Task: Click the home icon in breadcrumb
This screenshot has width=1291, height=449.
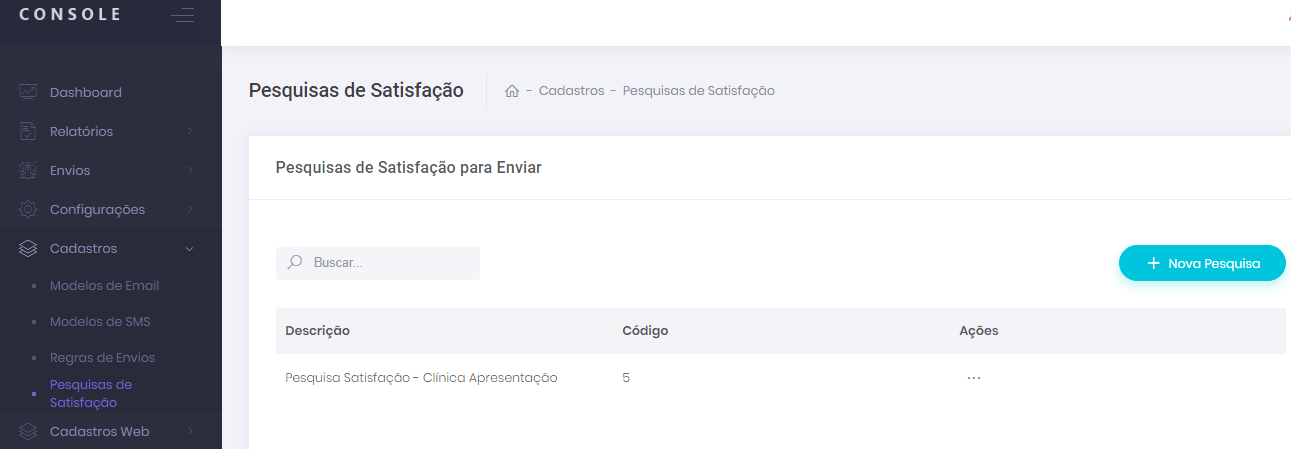Action: pos(512,91)
